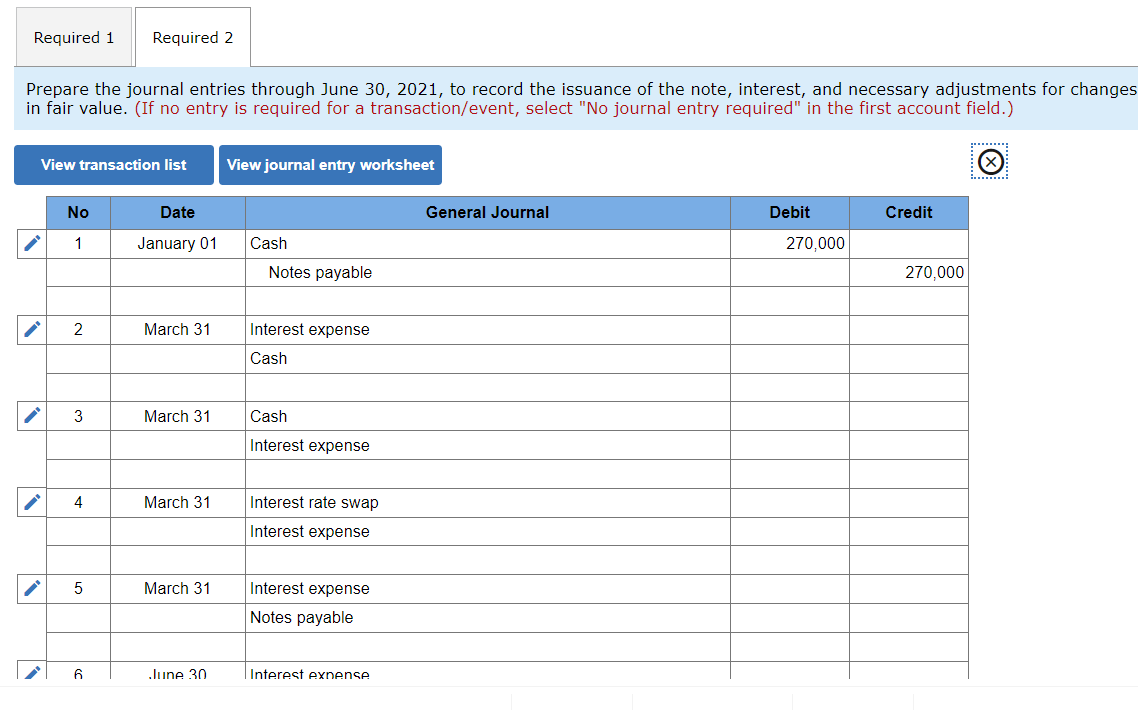The height and width of the screenshot is (710, 1138).
Task: Open the transaction list
Action: (113, 165)
